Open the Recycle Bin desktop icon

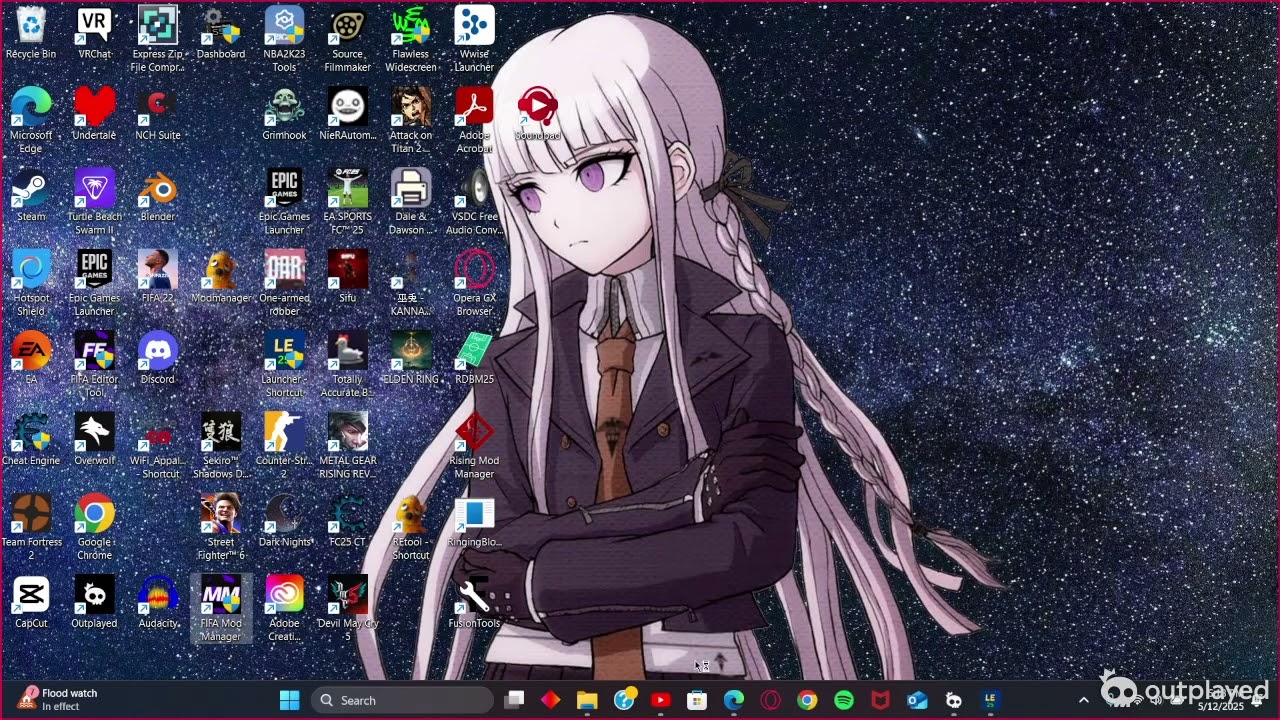(x=31, y=33)
